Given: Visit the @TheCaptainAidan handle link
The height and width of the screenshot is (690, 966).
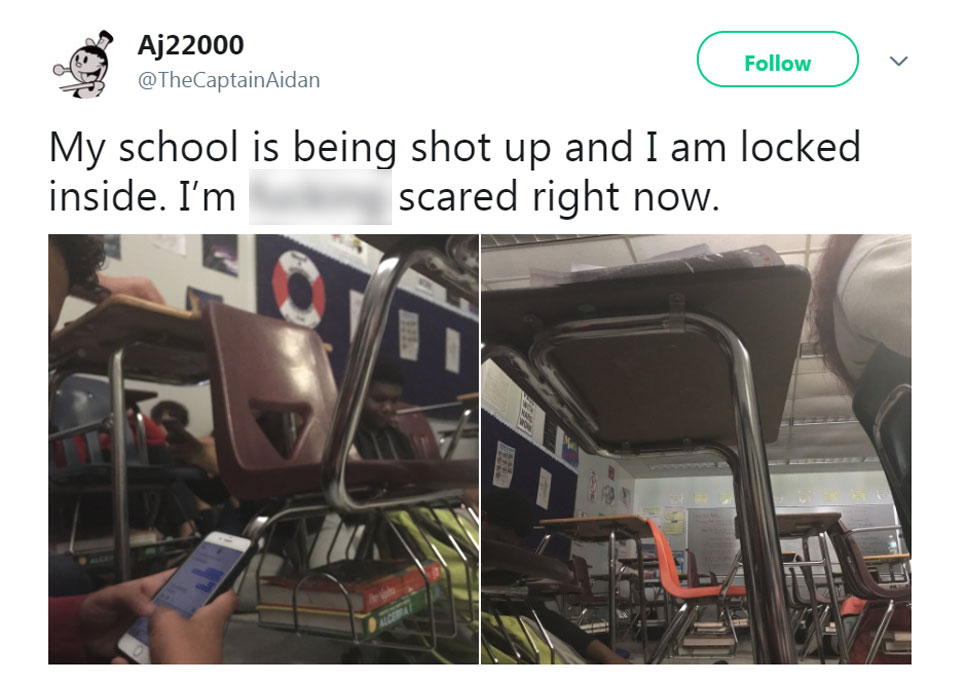Looking at the screenshot, I should pyautogui.click(x=229, y=80).
